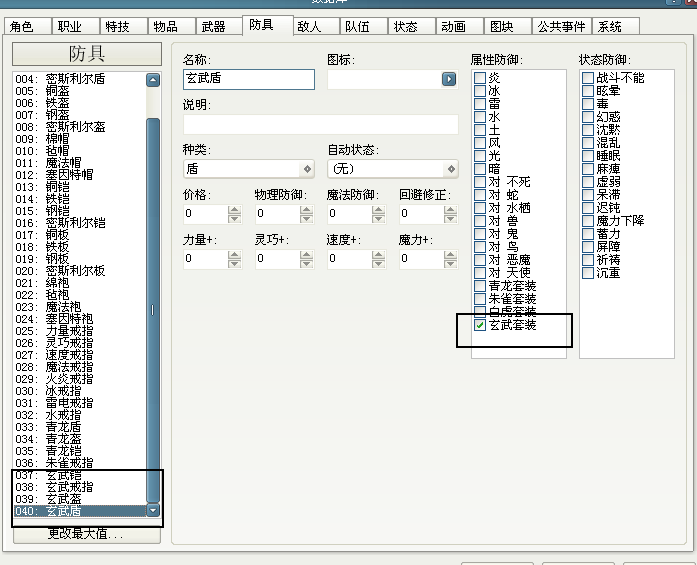Uncheck the 玄武套装 checkbox
Image resolution: width=697 pixels, height=565 pixels.
click(480, 325)
